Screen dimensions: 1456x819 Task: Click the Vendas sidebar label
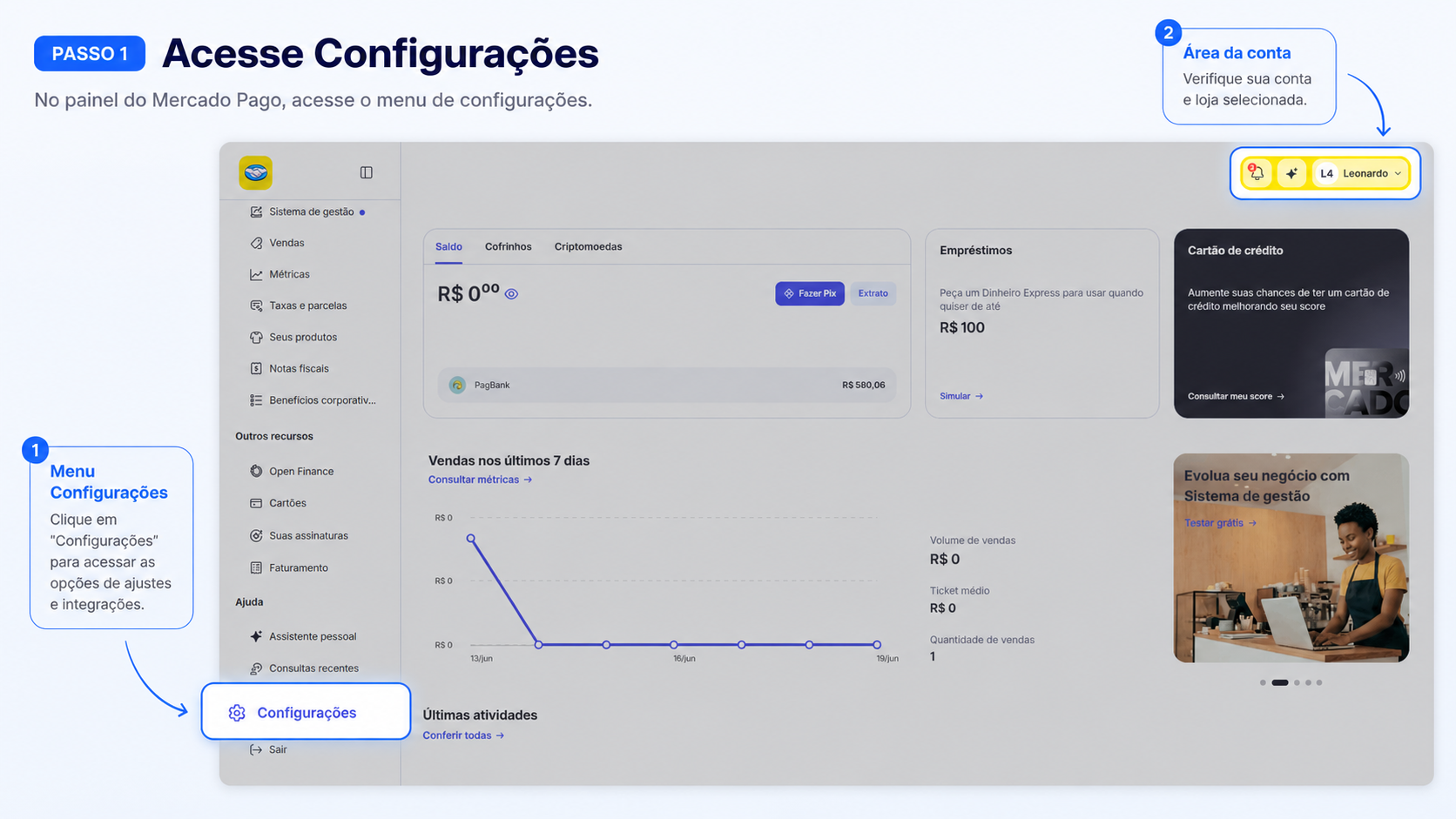[286, 243]
